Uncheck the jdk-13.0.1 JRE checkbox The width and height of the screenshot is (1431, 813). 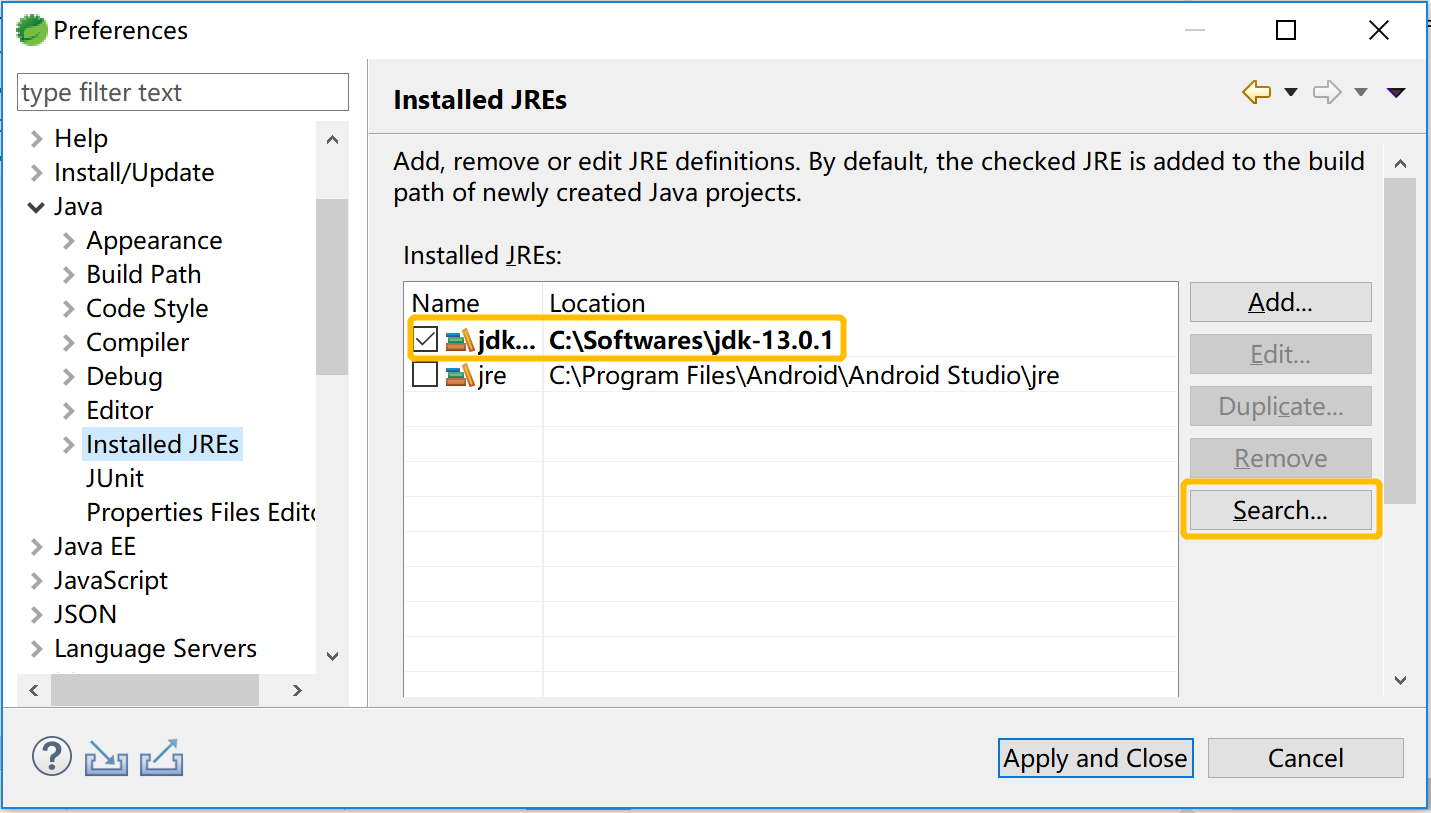pos(425,341)
